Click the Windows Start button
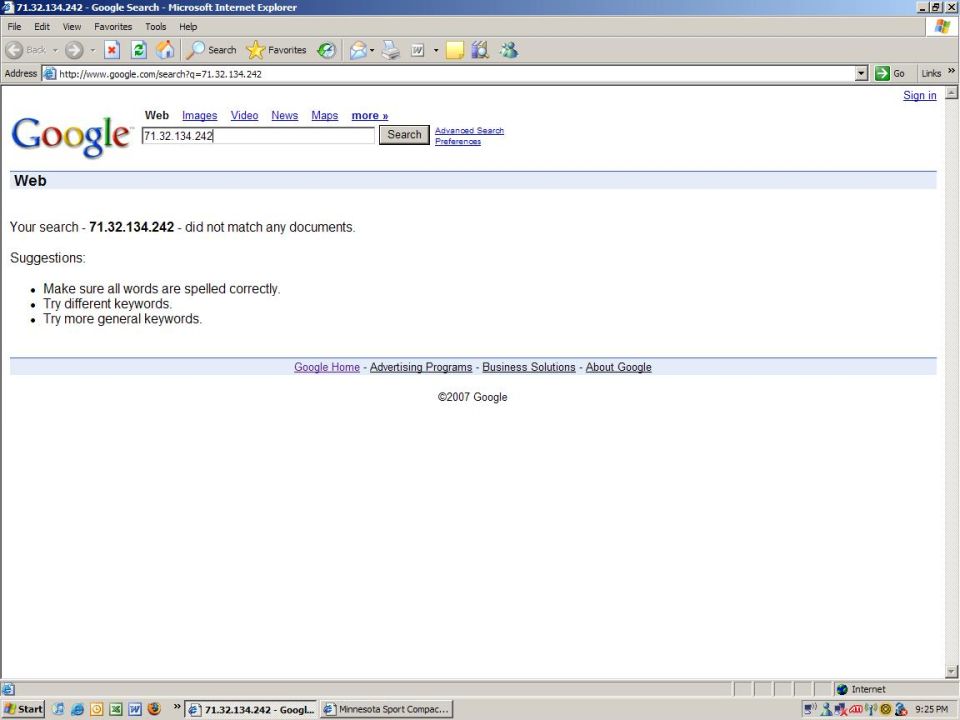This screenshot has height=720, width=960. tap(23, 709)
